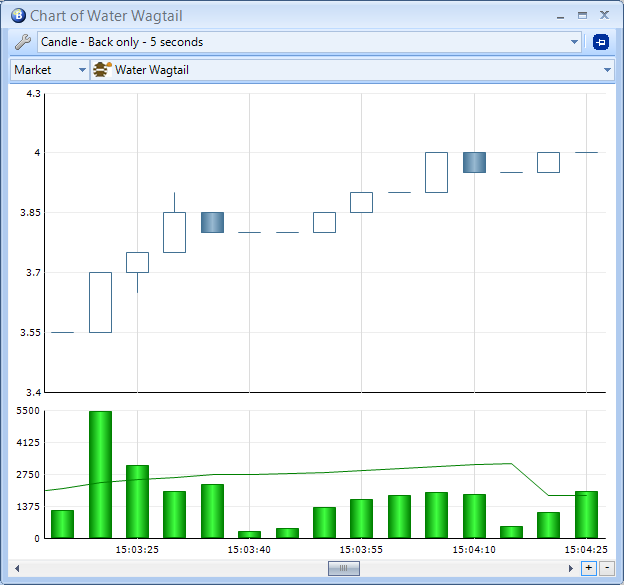The height and width of the screenshot is (585, 624).
Task: Click the app logo icon in the title bar
Action: click(x=18, y=16)
